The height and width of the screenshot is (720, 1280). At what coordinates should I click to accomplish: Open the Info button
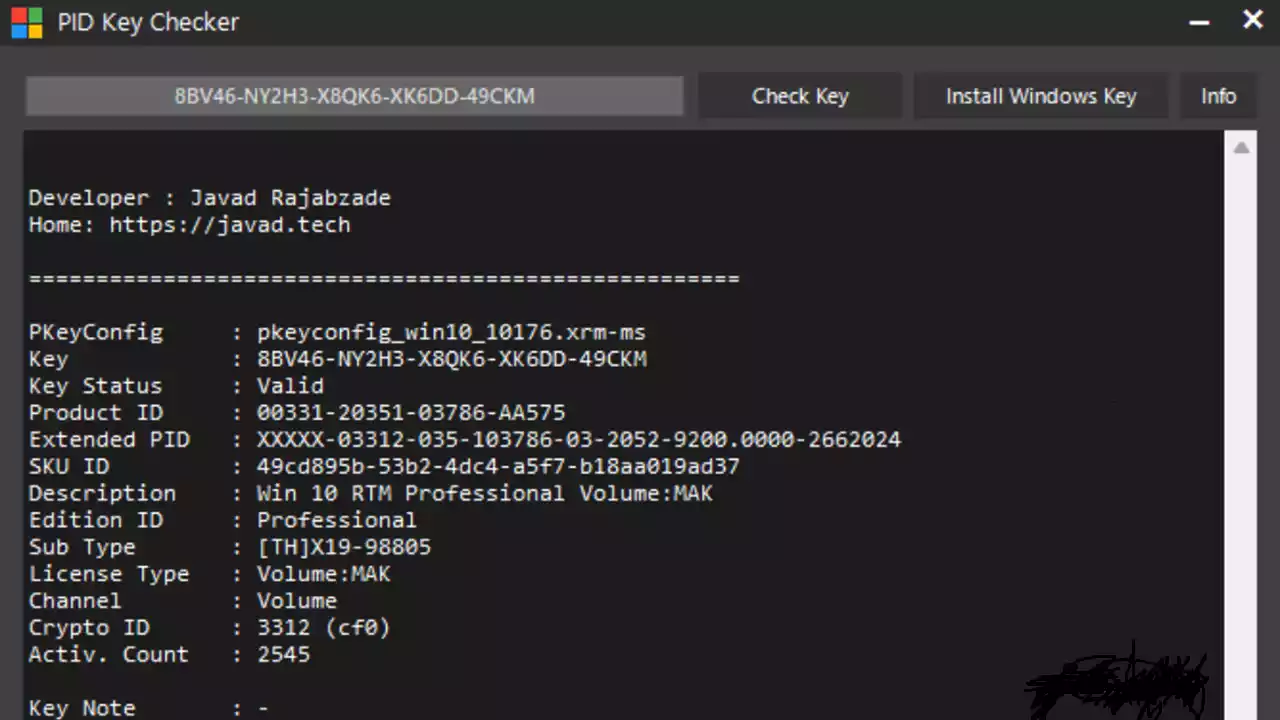tap(1218, 96)
